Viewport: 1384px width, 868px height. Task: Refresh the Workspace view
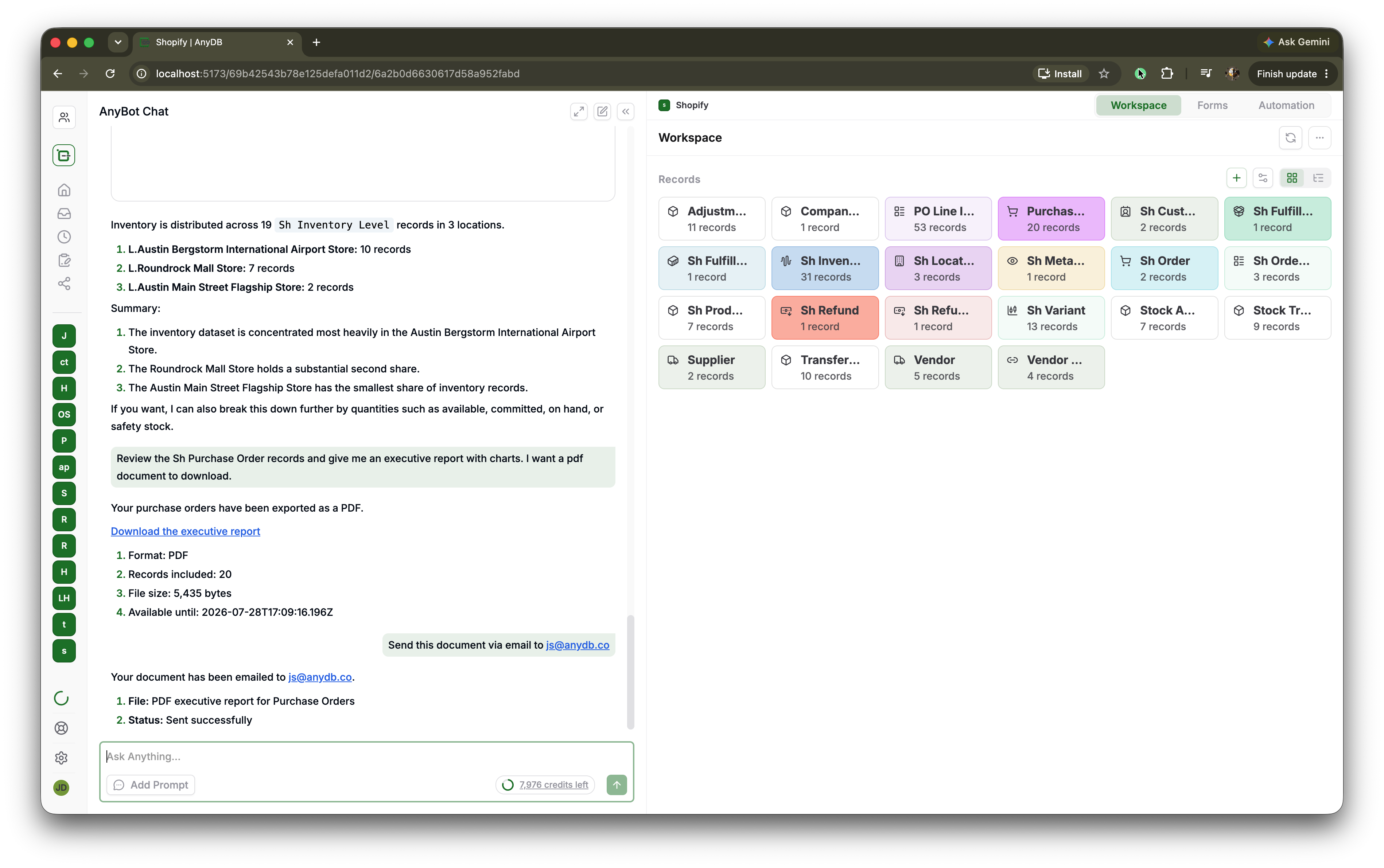pyautogui.click(x=1290, y=138)
